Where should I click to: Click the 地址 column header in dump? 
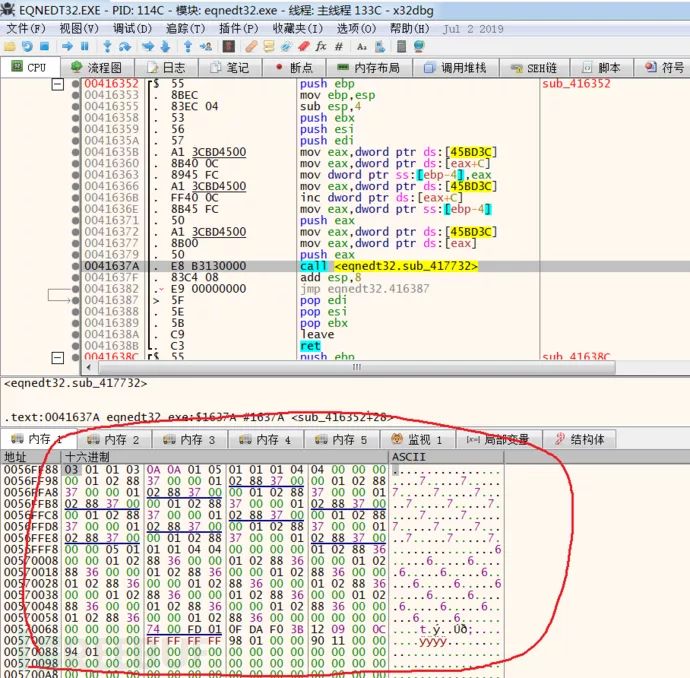[16, 456]
